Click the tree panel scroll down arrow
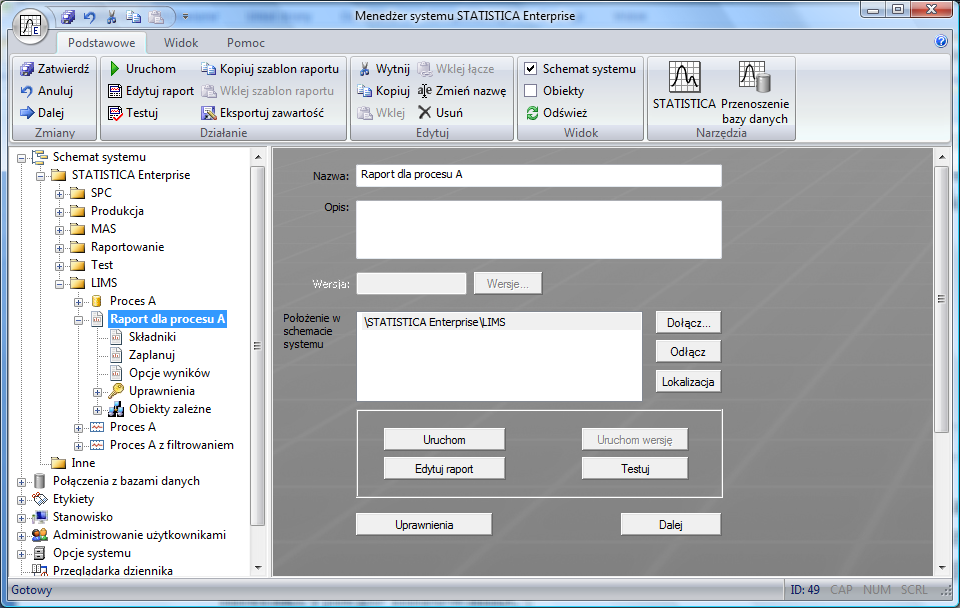 258,568
